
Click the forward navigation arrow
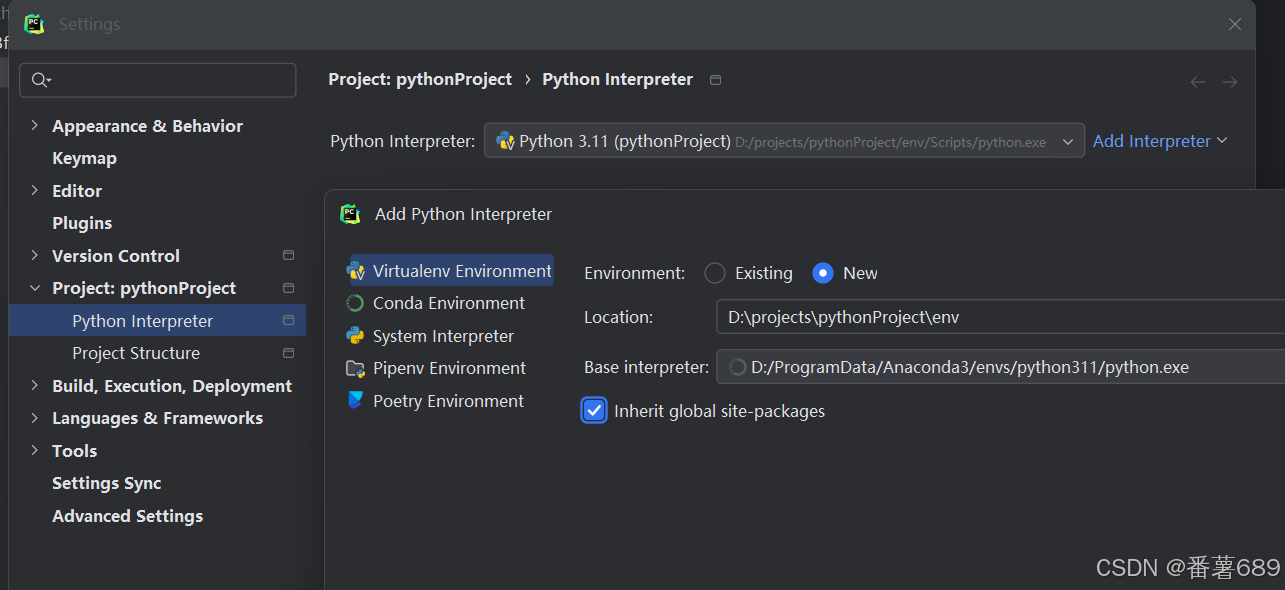click(x=1230, y=82)
